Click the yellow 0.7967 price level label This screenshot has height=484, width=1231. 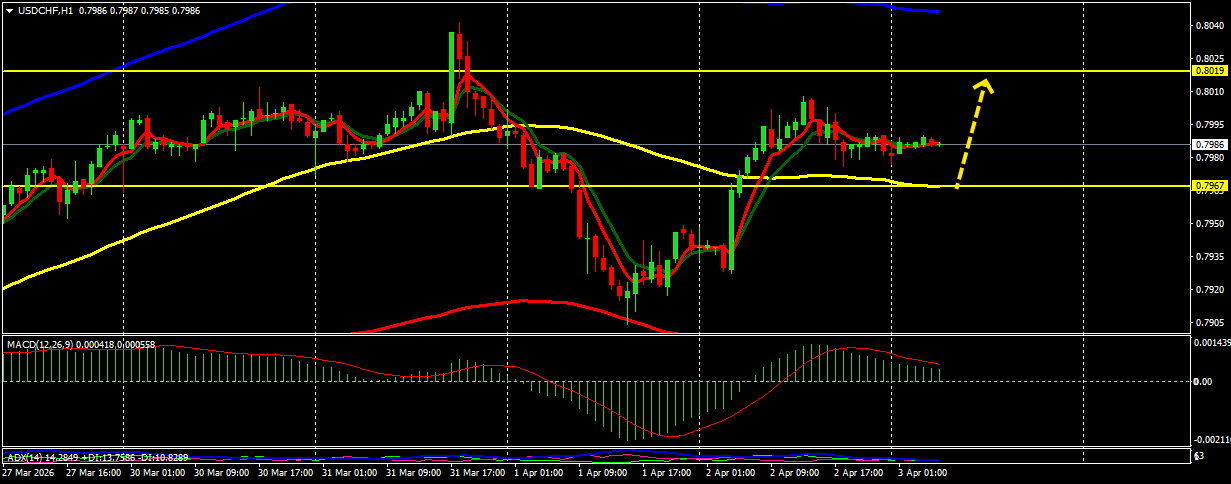click(1210, 186)
